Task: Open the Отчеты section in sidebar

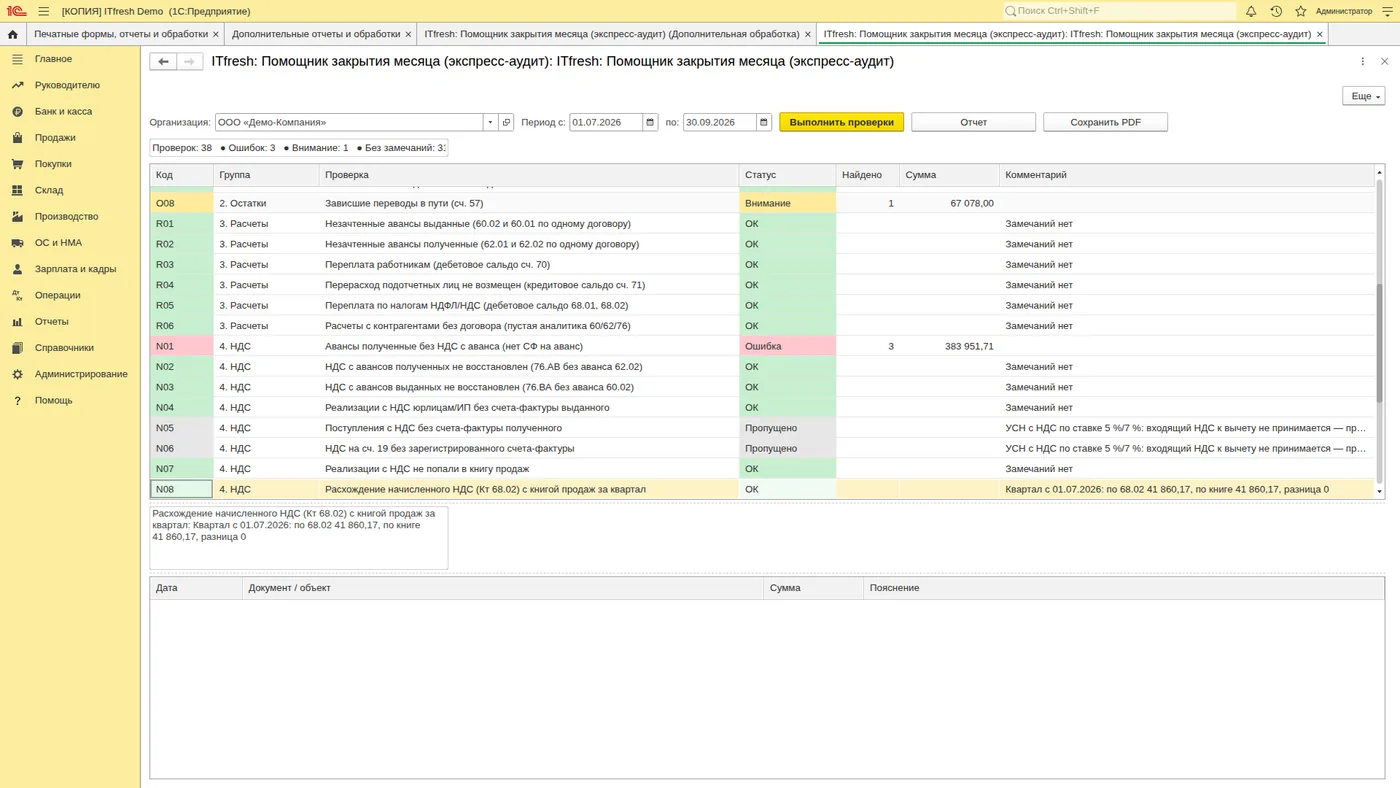Action: click(x=52, y=321)
